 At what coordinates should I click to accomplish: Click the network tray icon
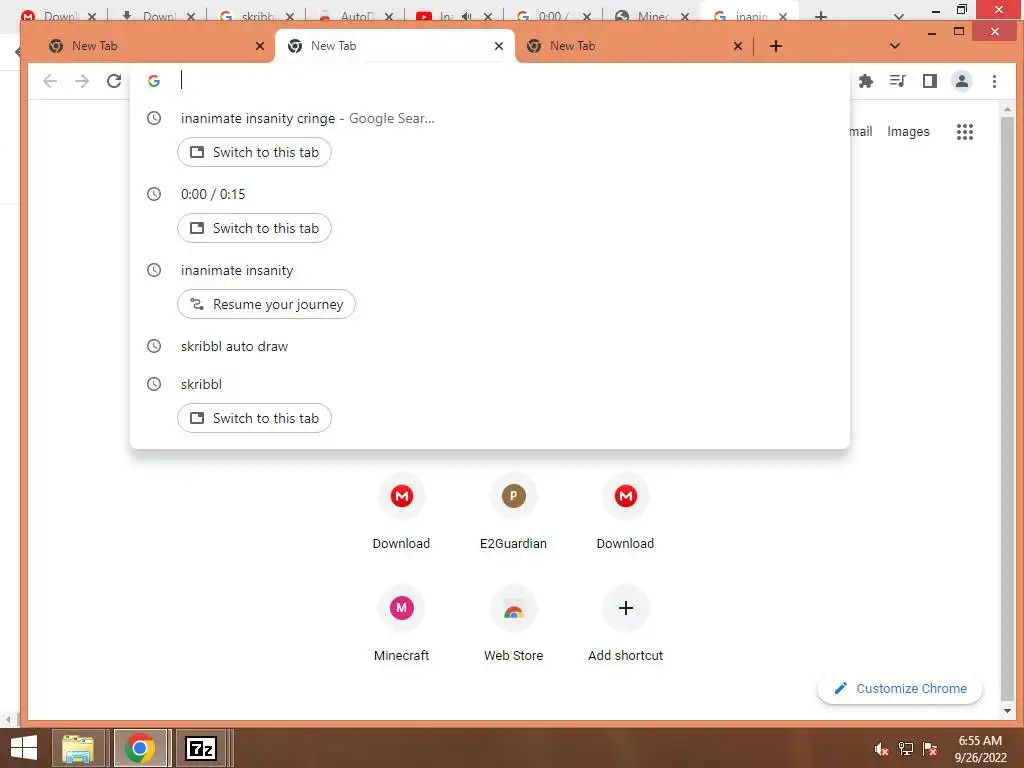906,749
